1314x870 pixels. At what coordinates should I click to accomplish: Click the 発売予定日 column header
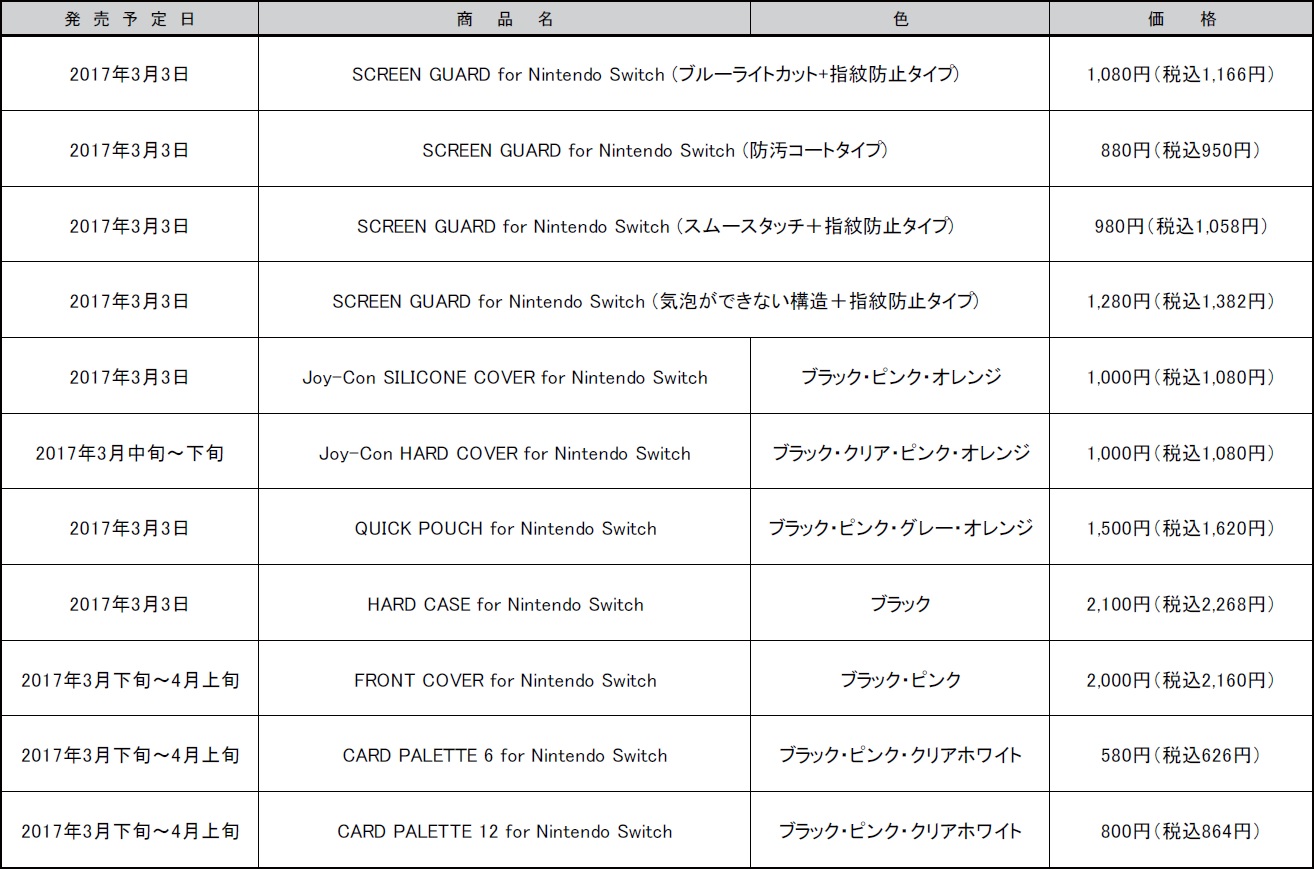click(x=129, y=19)
